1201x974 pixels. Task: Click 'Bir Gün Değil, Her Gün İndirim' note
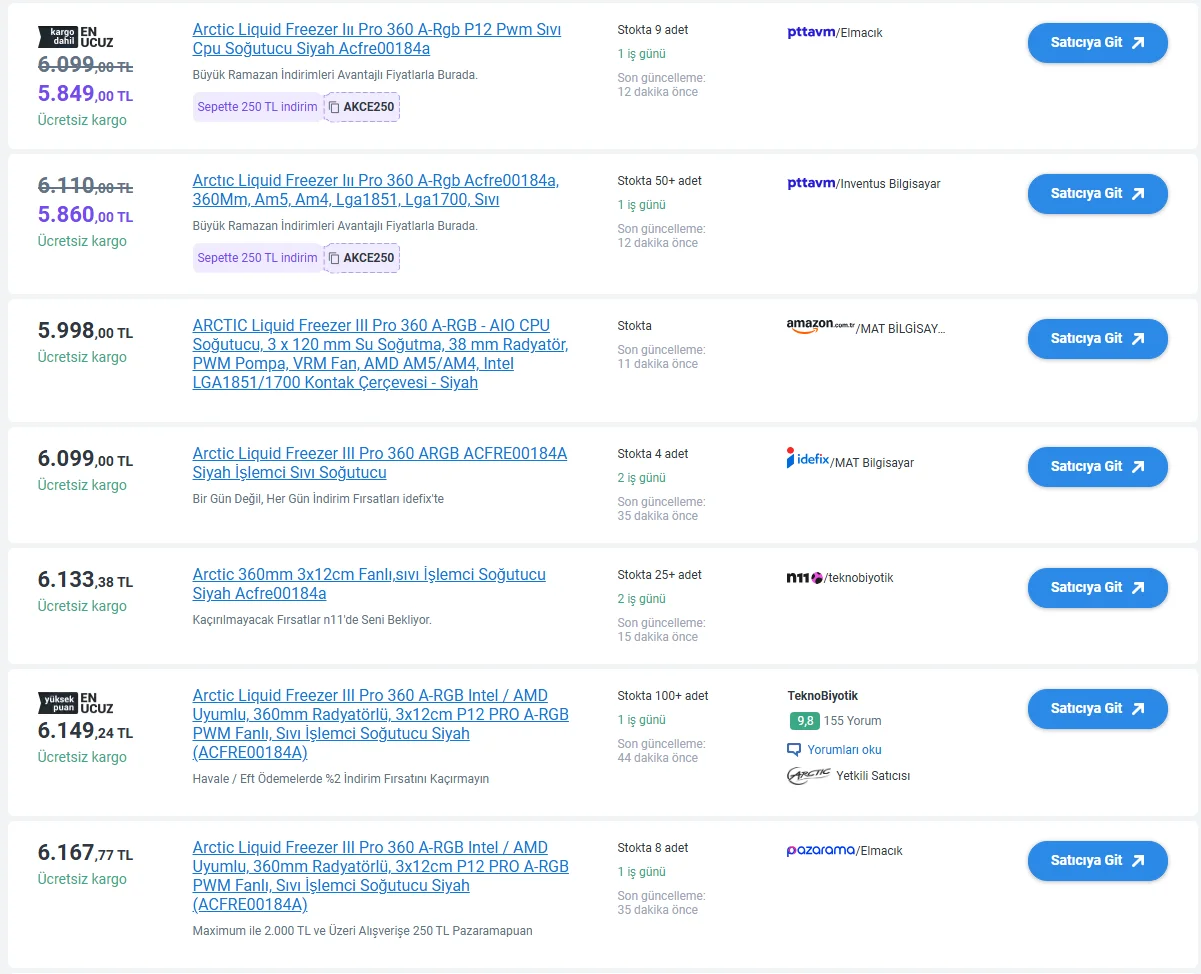pos(318,499)
